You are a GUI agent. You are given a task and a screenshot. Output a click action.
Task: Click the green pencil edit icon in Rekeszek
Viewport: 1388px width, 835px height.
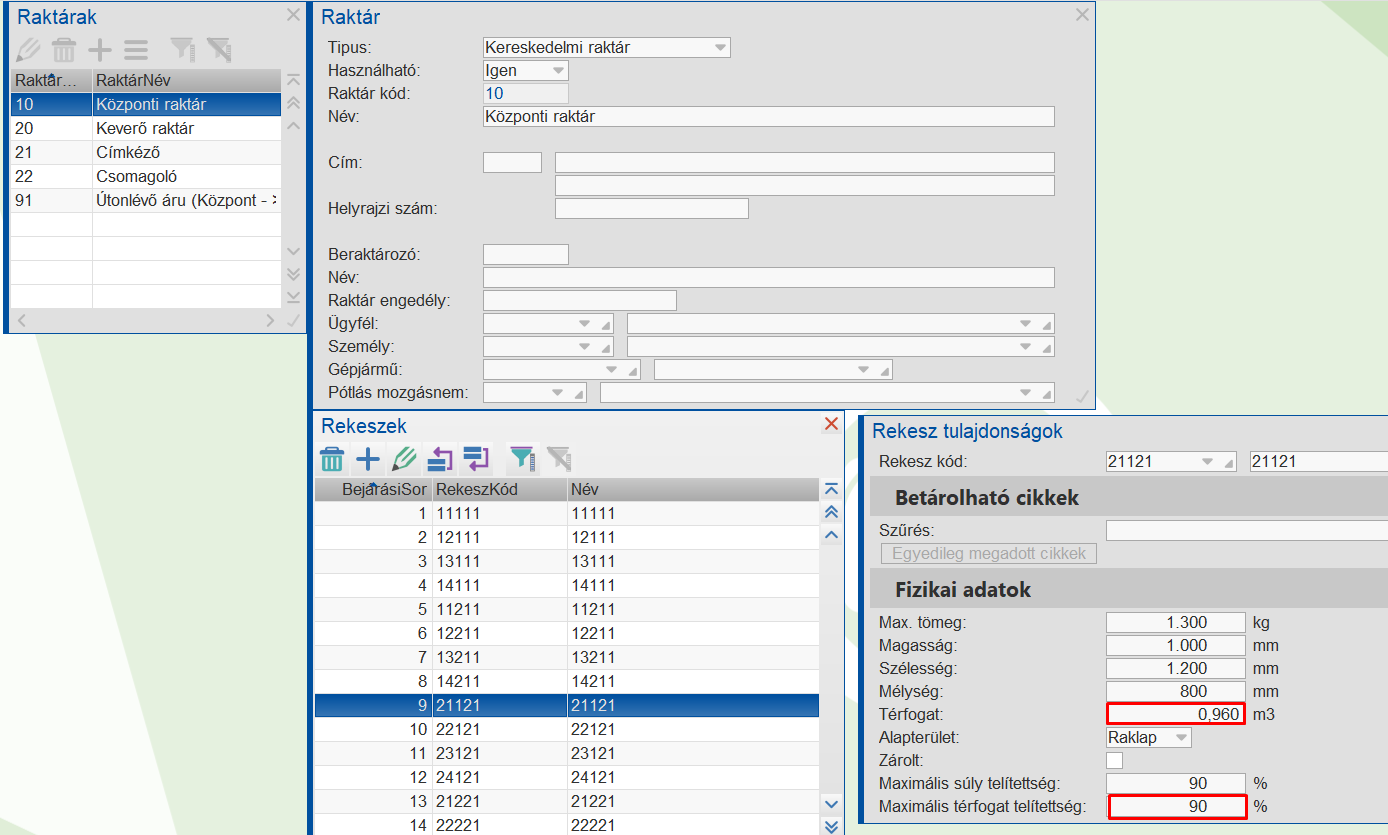pos(403,459)
